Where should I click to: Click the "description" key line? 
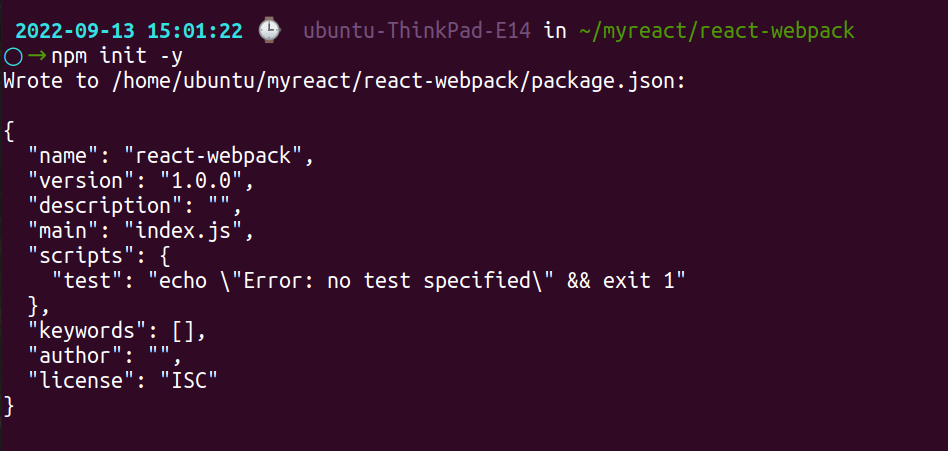tap(135, 206)
